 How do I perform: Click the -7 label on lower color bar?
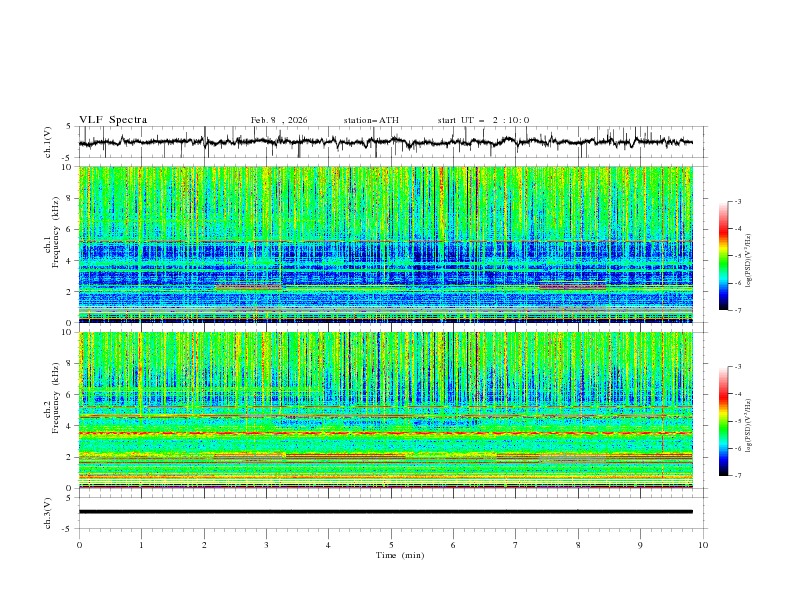point(738,476)
